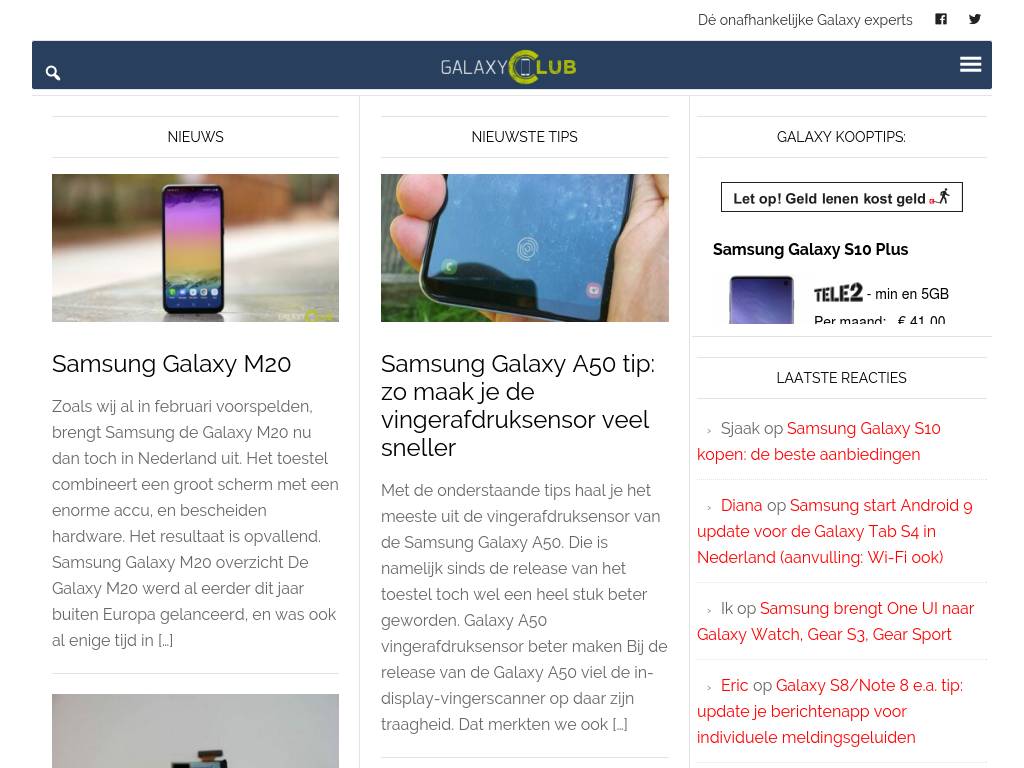Click the GalaxyClub logo
Screen dimensions: 1024x768
coord(509,67)
